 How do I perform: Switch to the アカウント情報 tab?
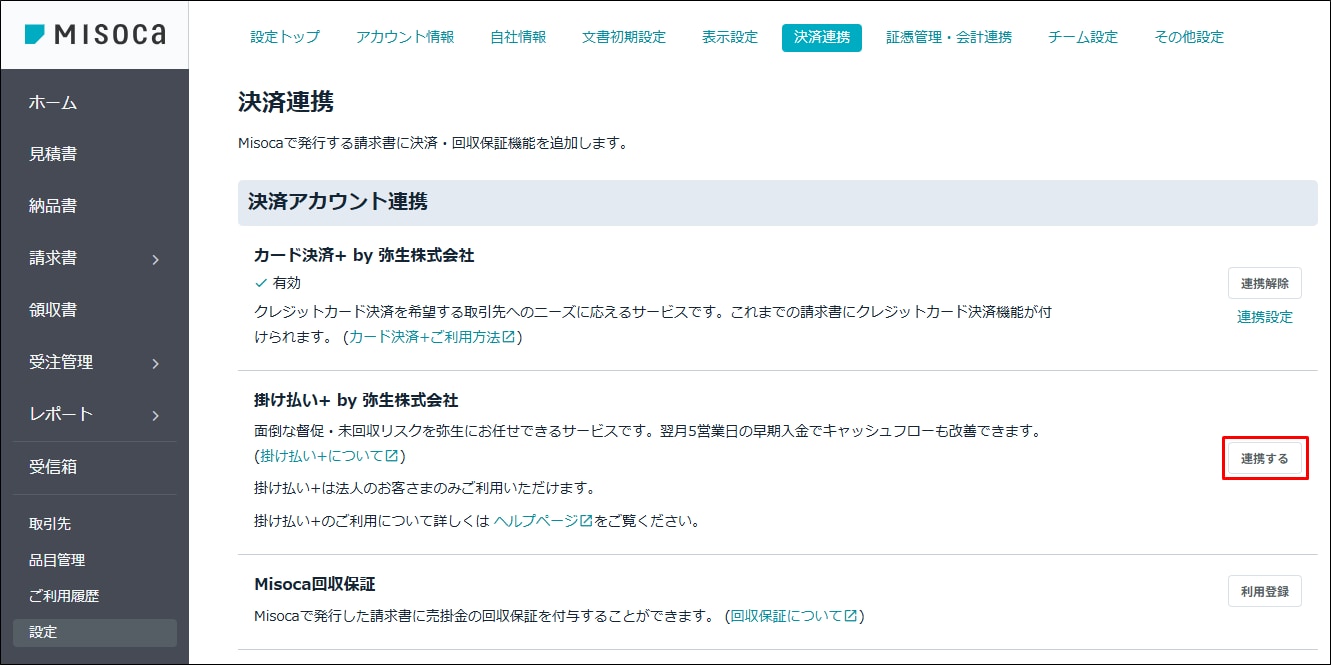[405, 37]
